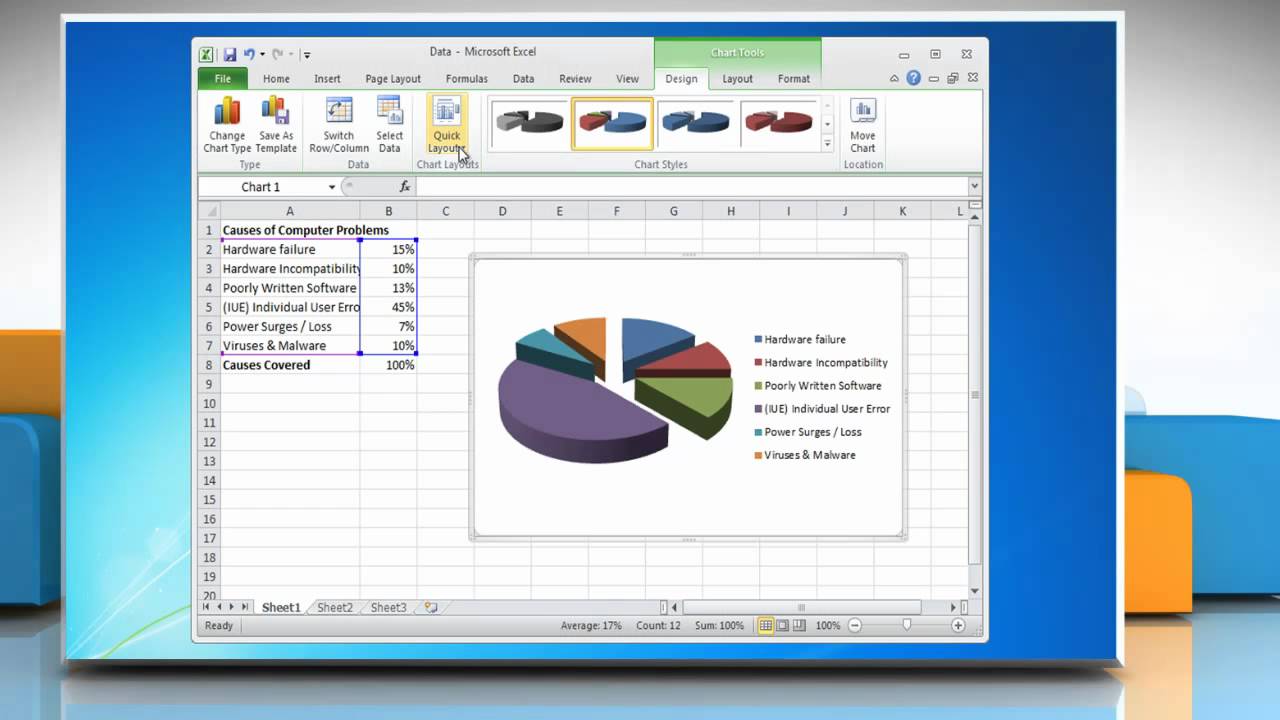1280x720 pixels.
Task: Select column B header
Action: [388, 211]
